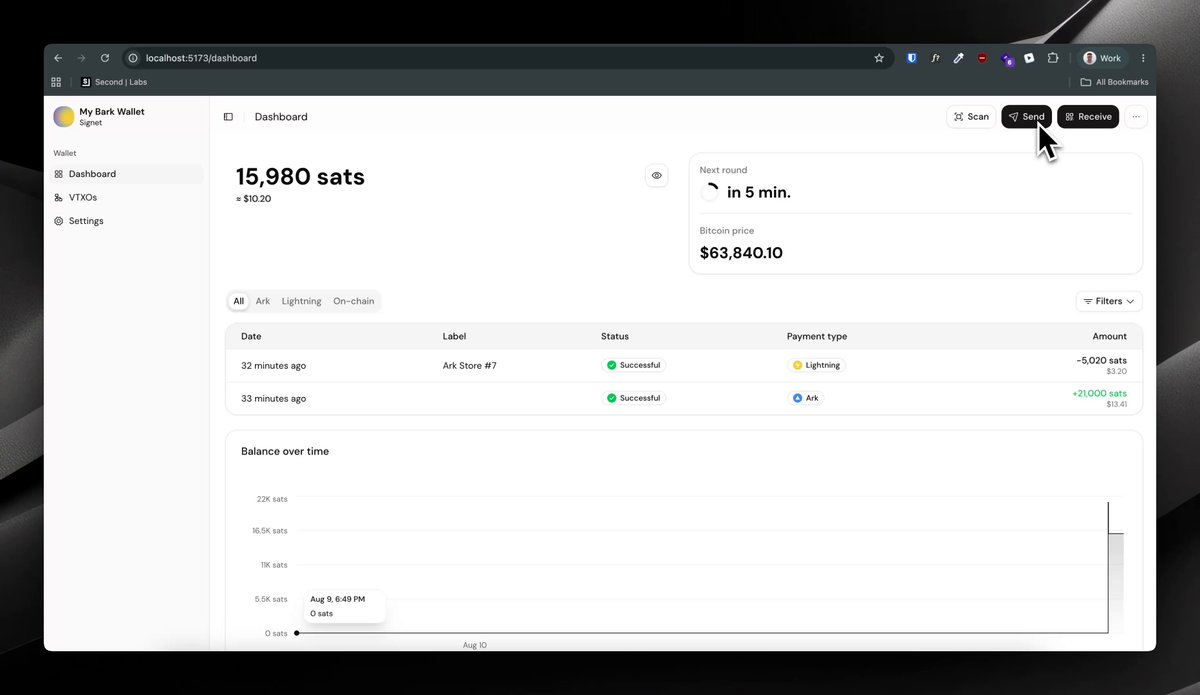Open the browser extensions puzzle icon
This screenshot has width=1200, height=695.
pyautogui.click(x=1053, y=58)
